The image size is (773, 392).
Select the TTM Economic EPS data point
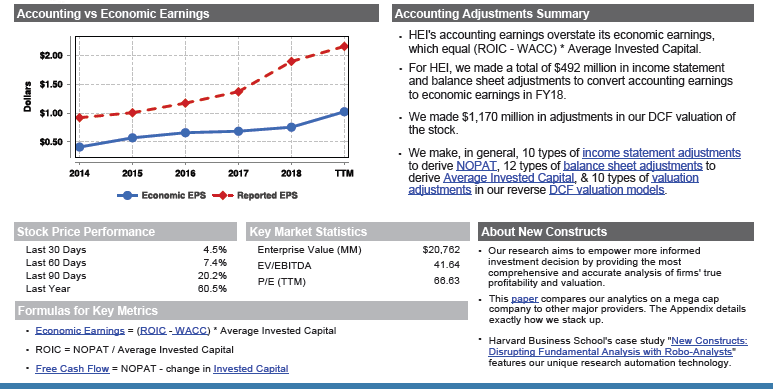point(344,112)
